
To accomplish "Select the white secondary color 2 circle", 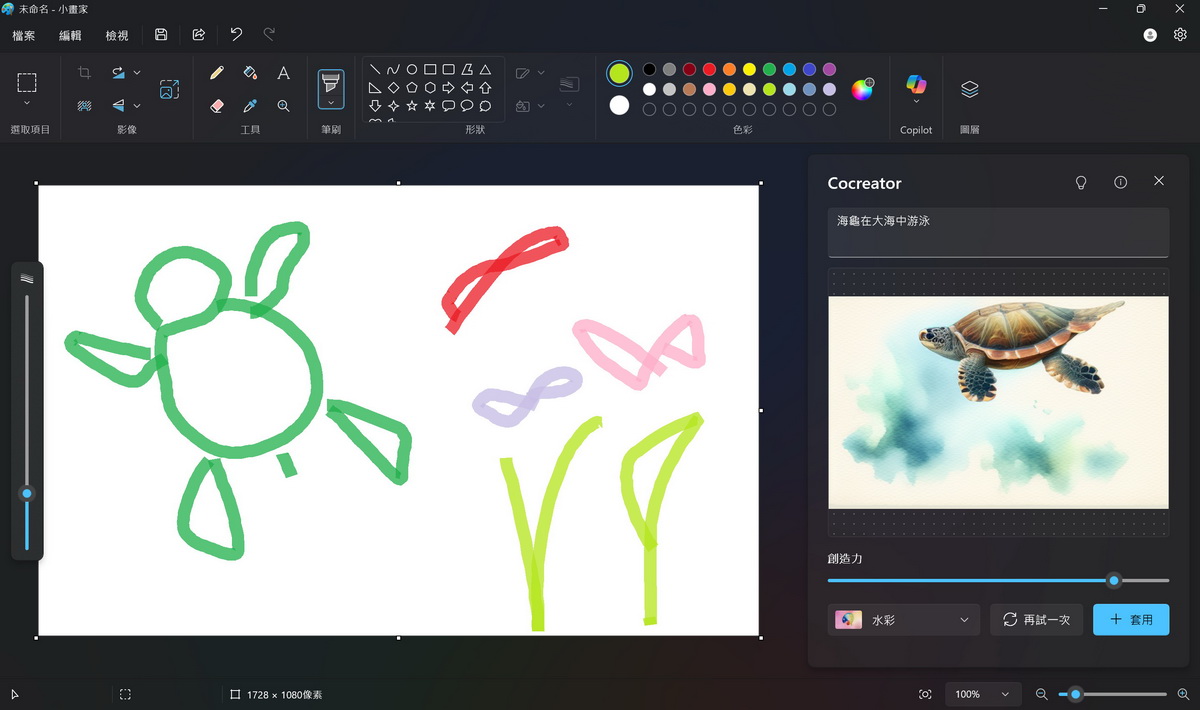I will pos(619,105).
